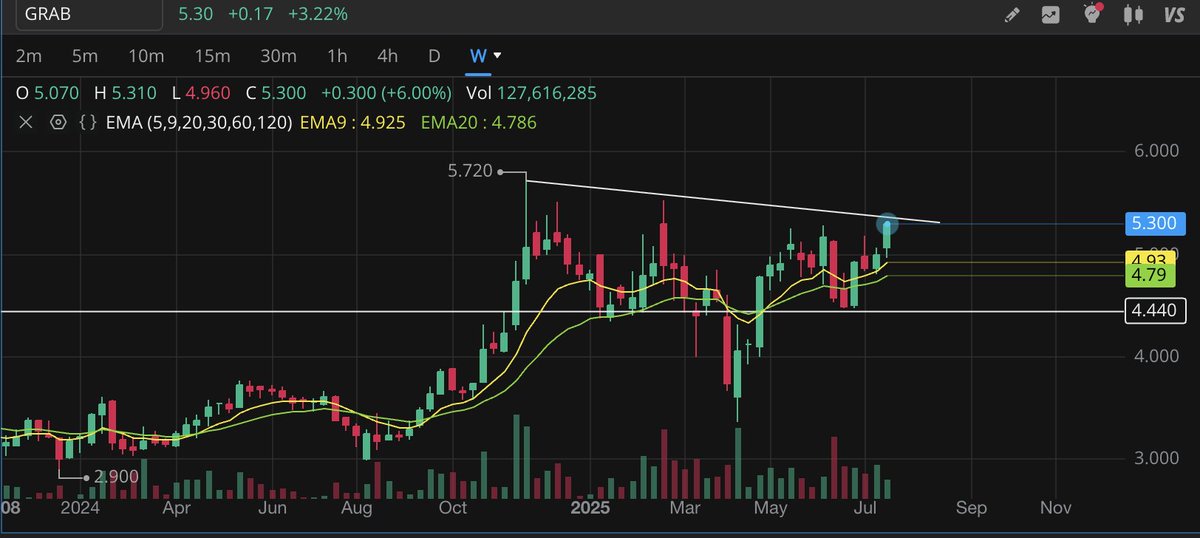Open EMA indicator settings hexagon icon

click(x=58, y=122)
